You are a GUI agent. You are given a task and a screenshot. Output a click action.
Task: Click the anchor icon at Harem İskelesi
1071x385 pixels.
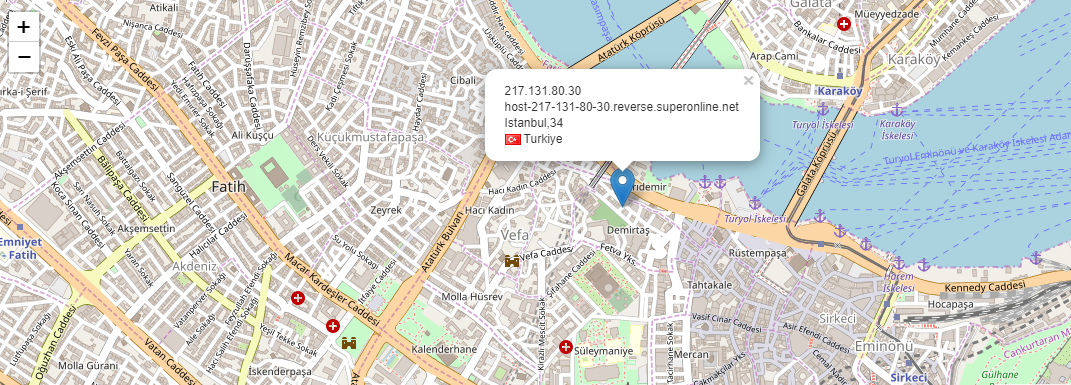pyautogui.click(x=899, y=263)
